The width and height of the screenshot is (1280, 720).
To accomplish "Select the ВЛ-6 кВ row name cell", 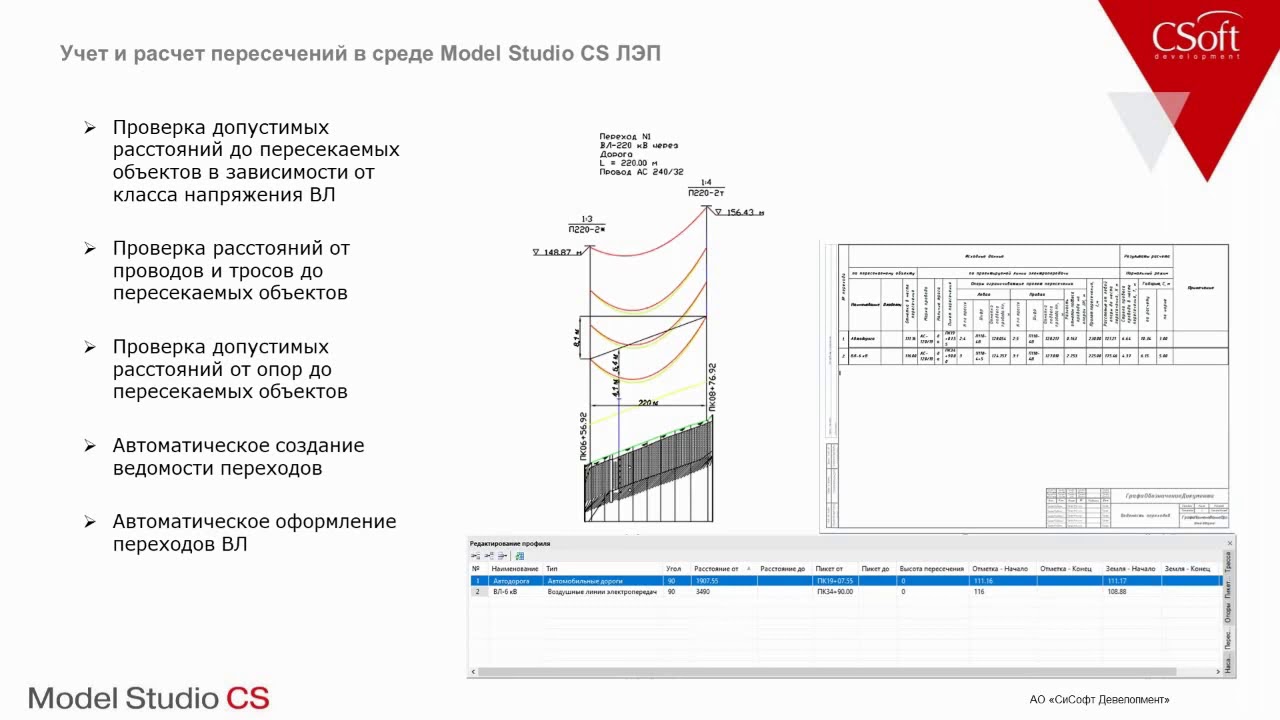I will 516,592.
